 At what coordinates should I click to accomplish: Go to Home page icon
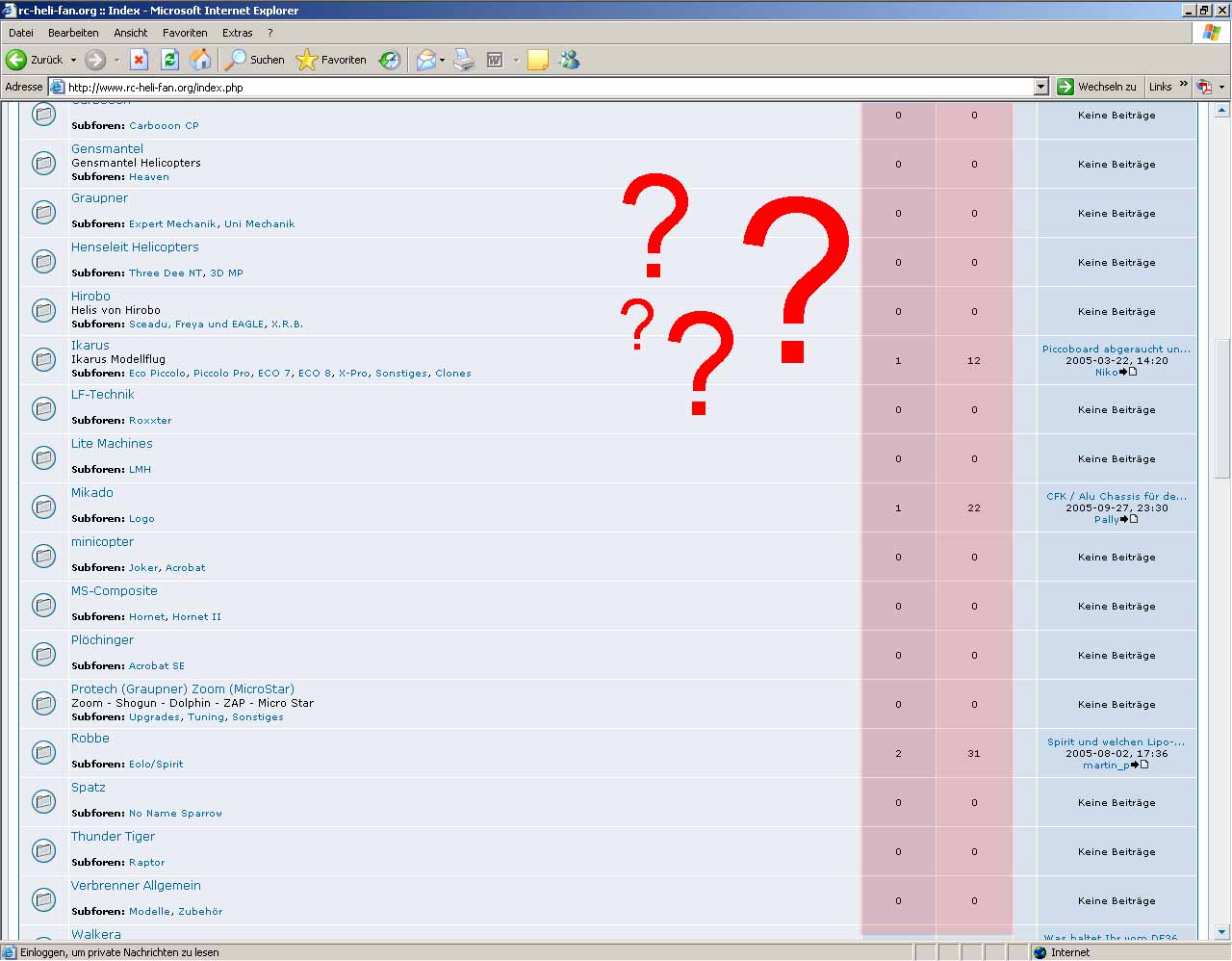point(200,60)
